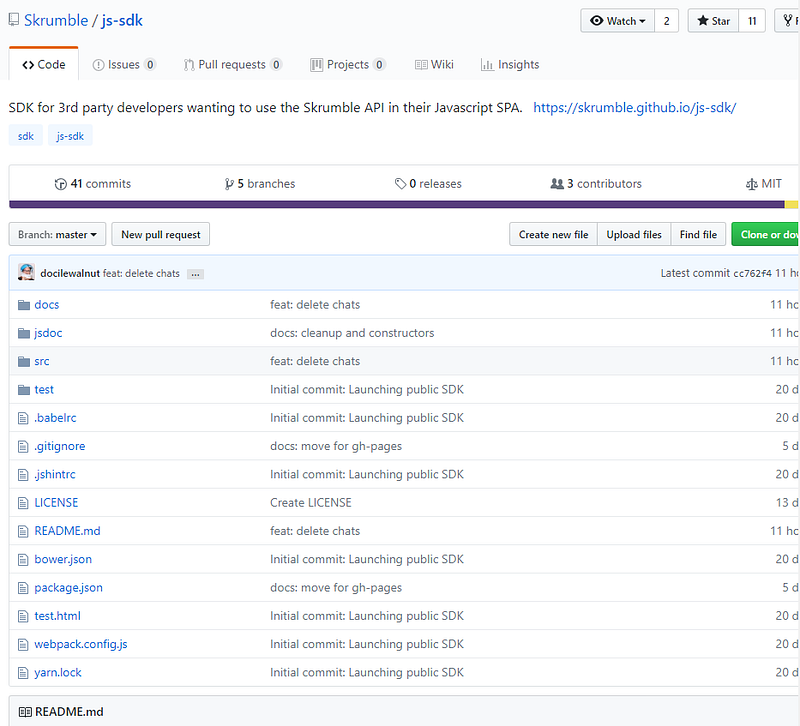Open the Watch notifications dropdown
The image size is (800, 726).
[617, 21]
